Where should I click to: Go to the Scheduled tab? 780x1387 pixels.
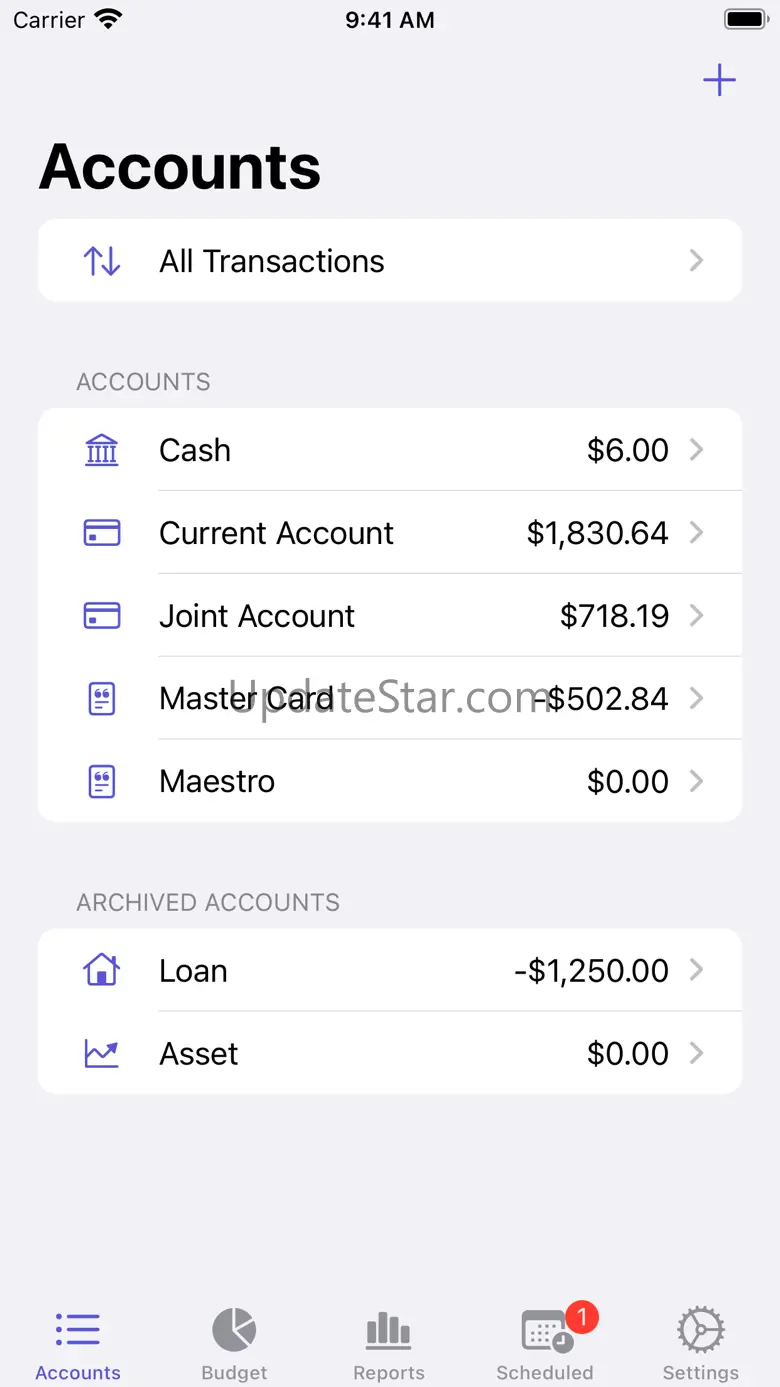pos(545,1343)
